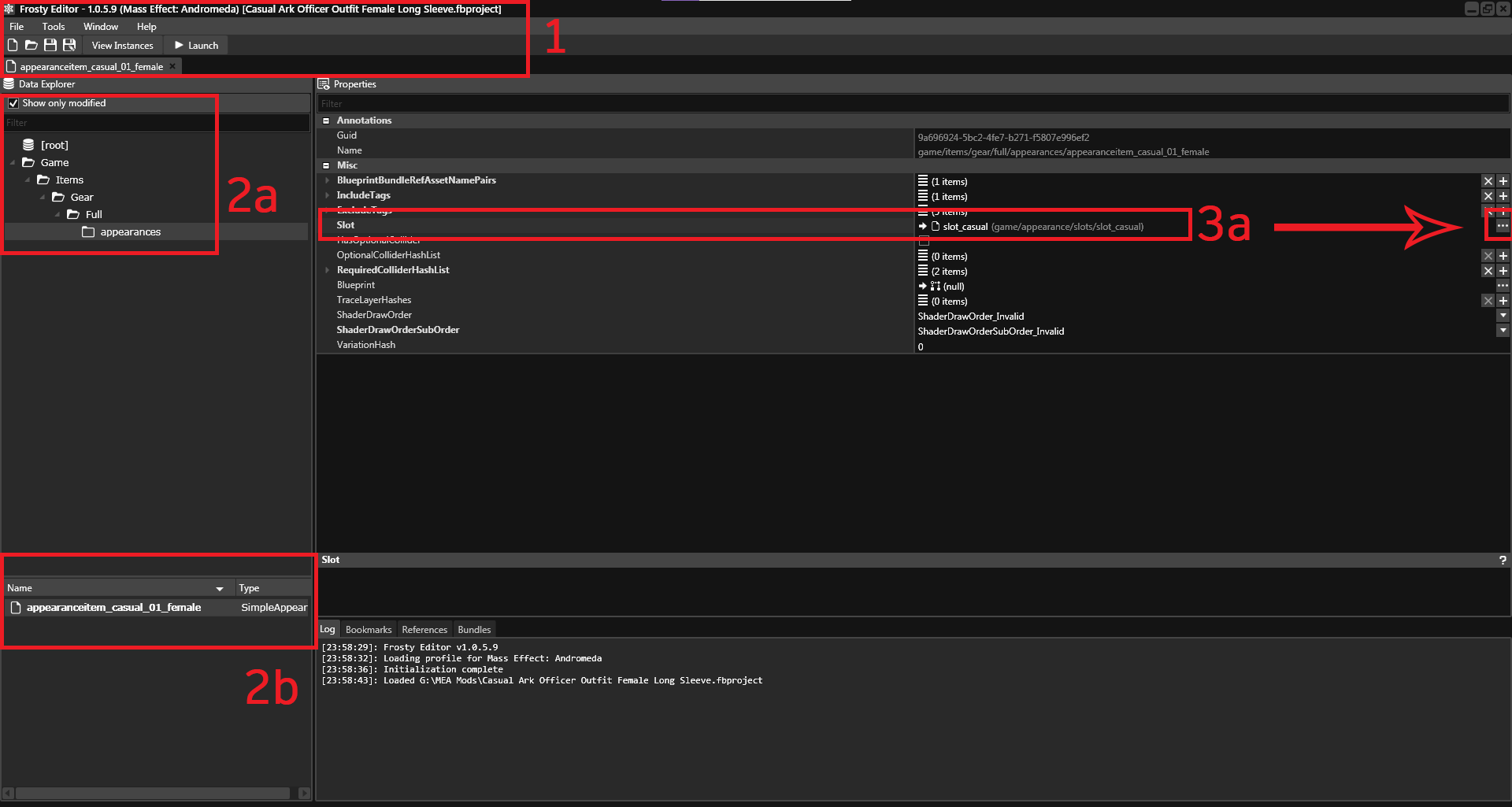Screen dimensions: 1512x807
Task: Select the Game folder icon
Action: click(x=28, y=162)
